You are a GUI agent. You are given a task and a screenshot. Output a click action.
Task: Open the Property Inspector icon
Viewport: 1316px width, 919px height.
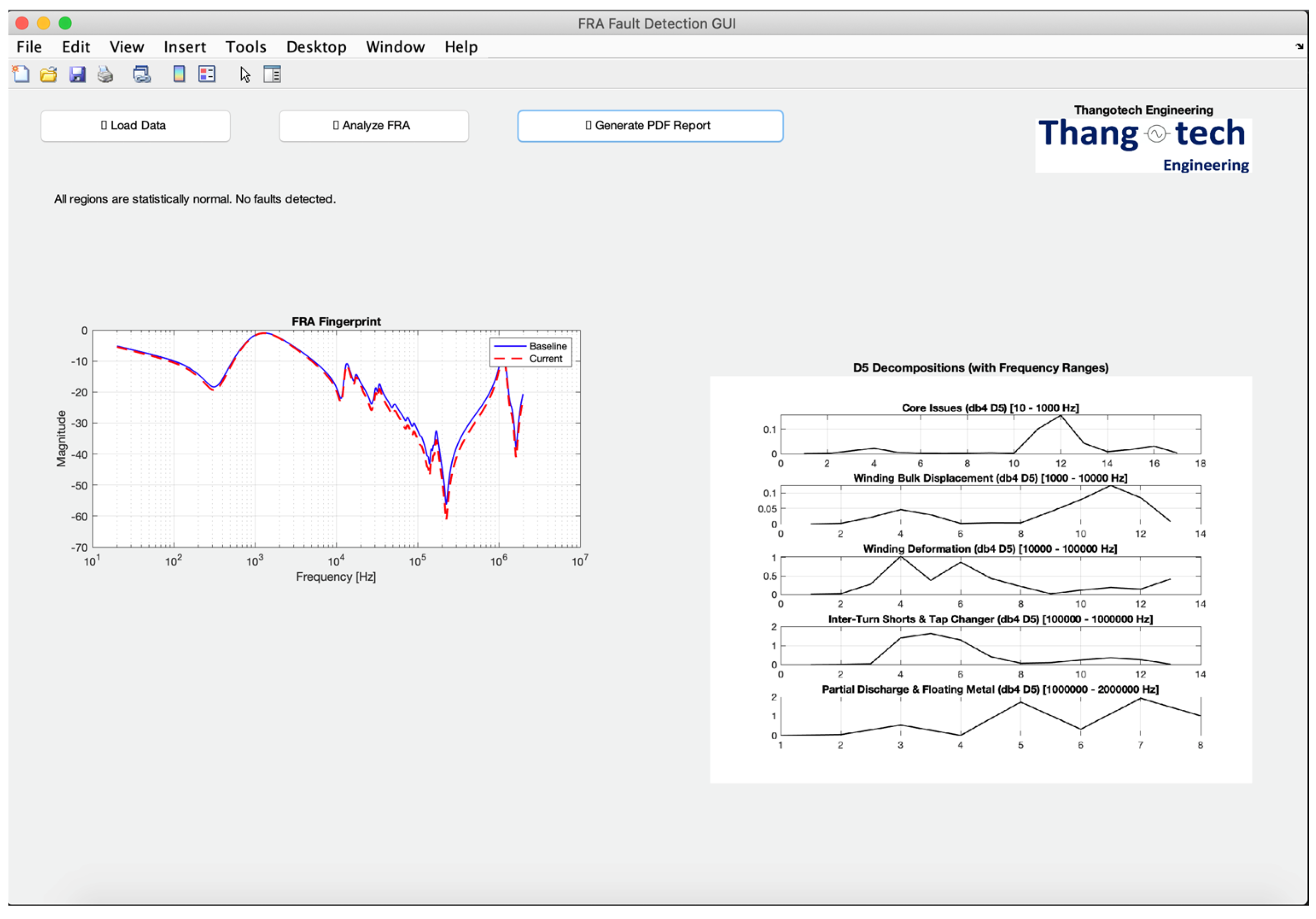click(x=272, y=74)
